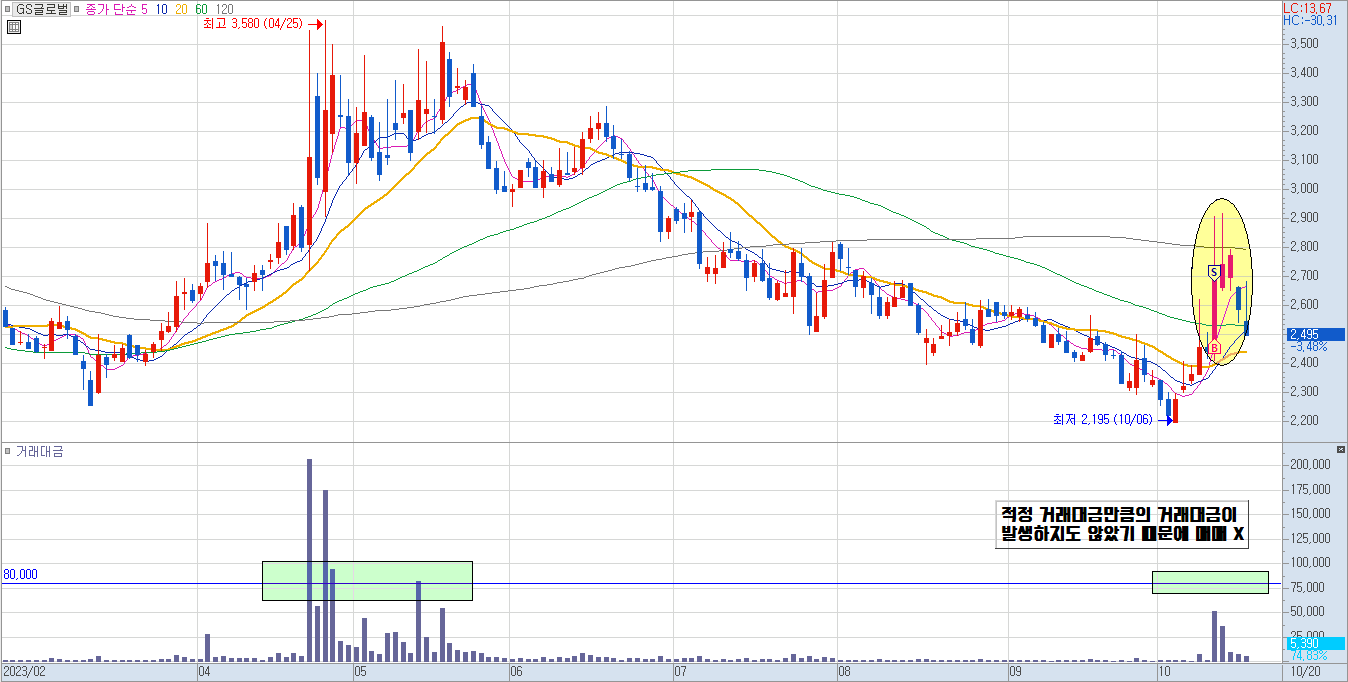Click the 80,000 horizontal line label
Screen dimensions: 1348x682
(20, 575)
